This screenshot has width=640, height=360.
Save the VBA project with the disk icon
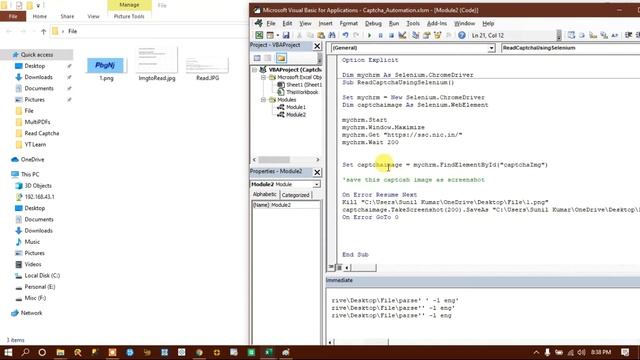[286, 36]
